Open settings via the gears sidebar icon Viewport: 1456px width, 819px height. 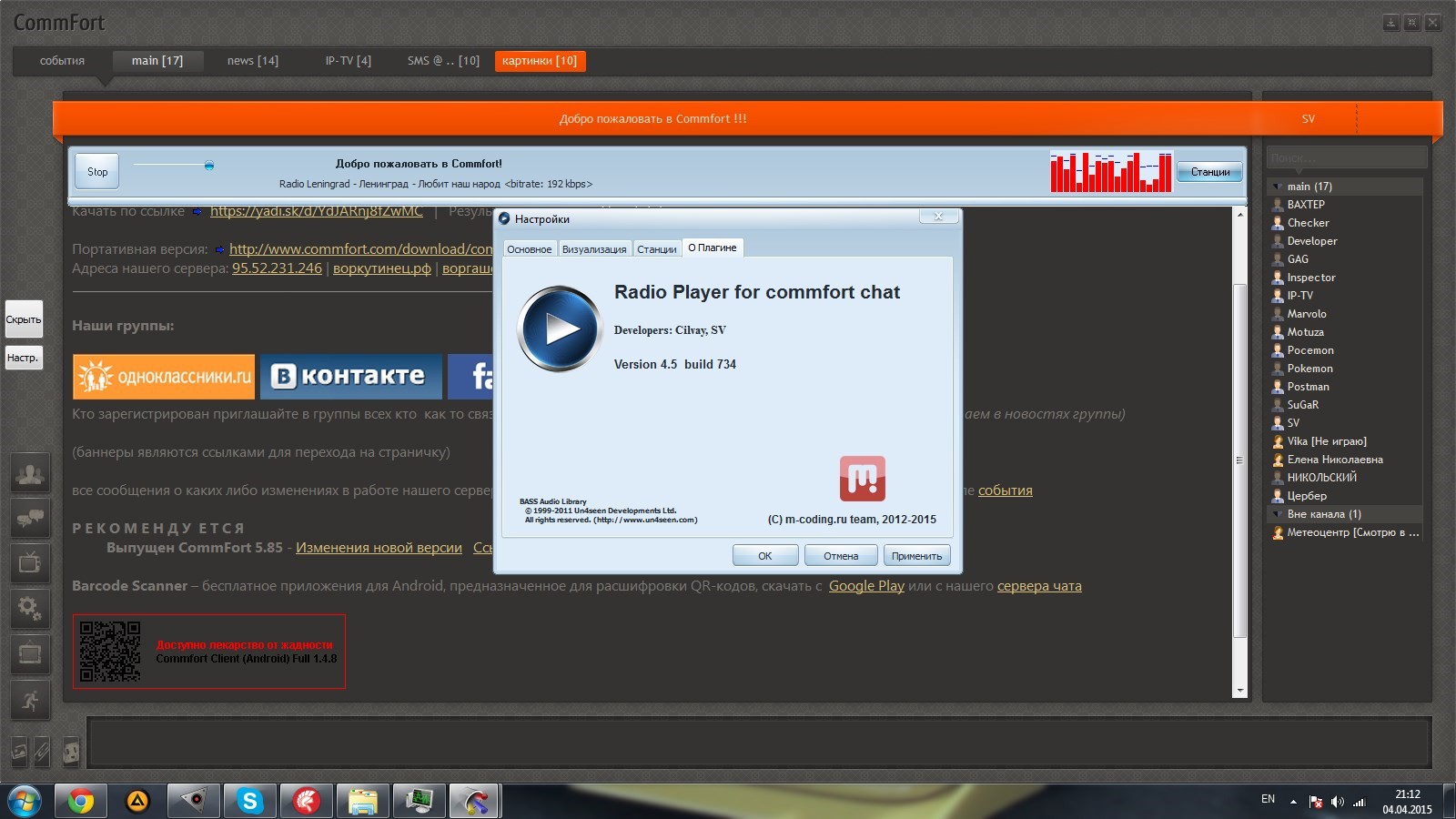pyautogui.click(x=30, y=607)
